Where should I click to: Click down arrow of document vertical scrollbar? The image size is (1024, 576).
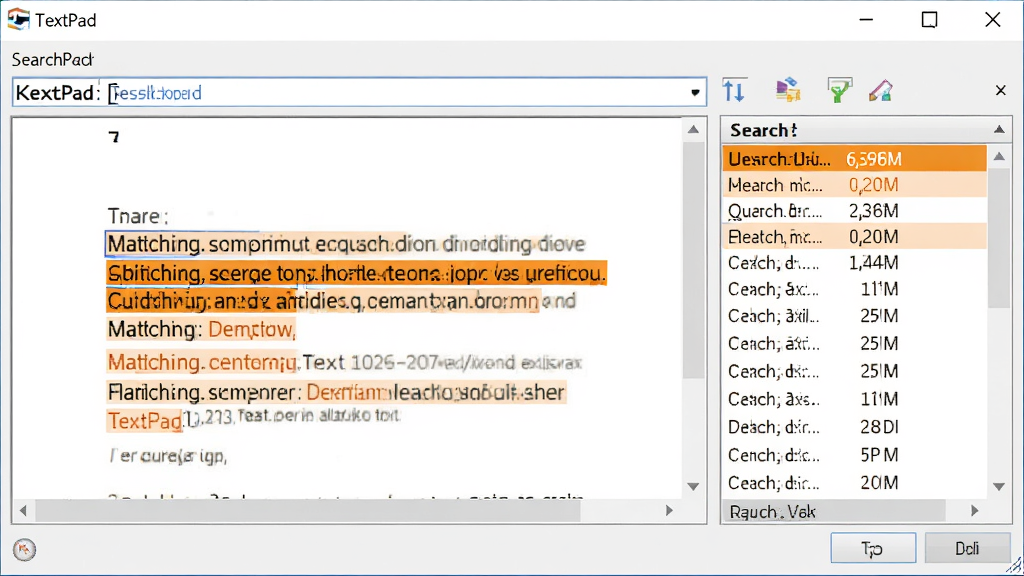pos(694,487)
